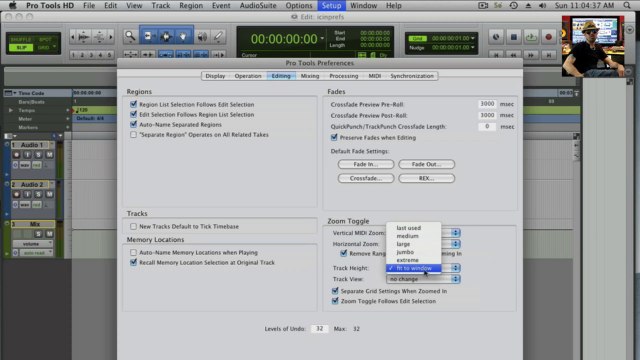Viewport: 640px width, 360px height.
Task: Activate Slip edit mode
Action: pyautogui.click(x=21, y=48)
